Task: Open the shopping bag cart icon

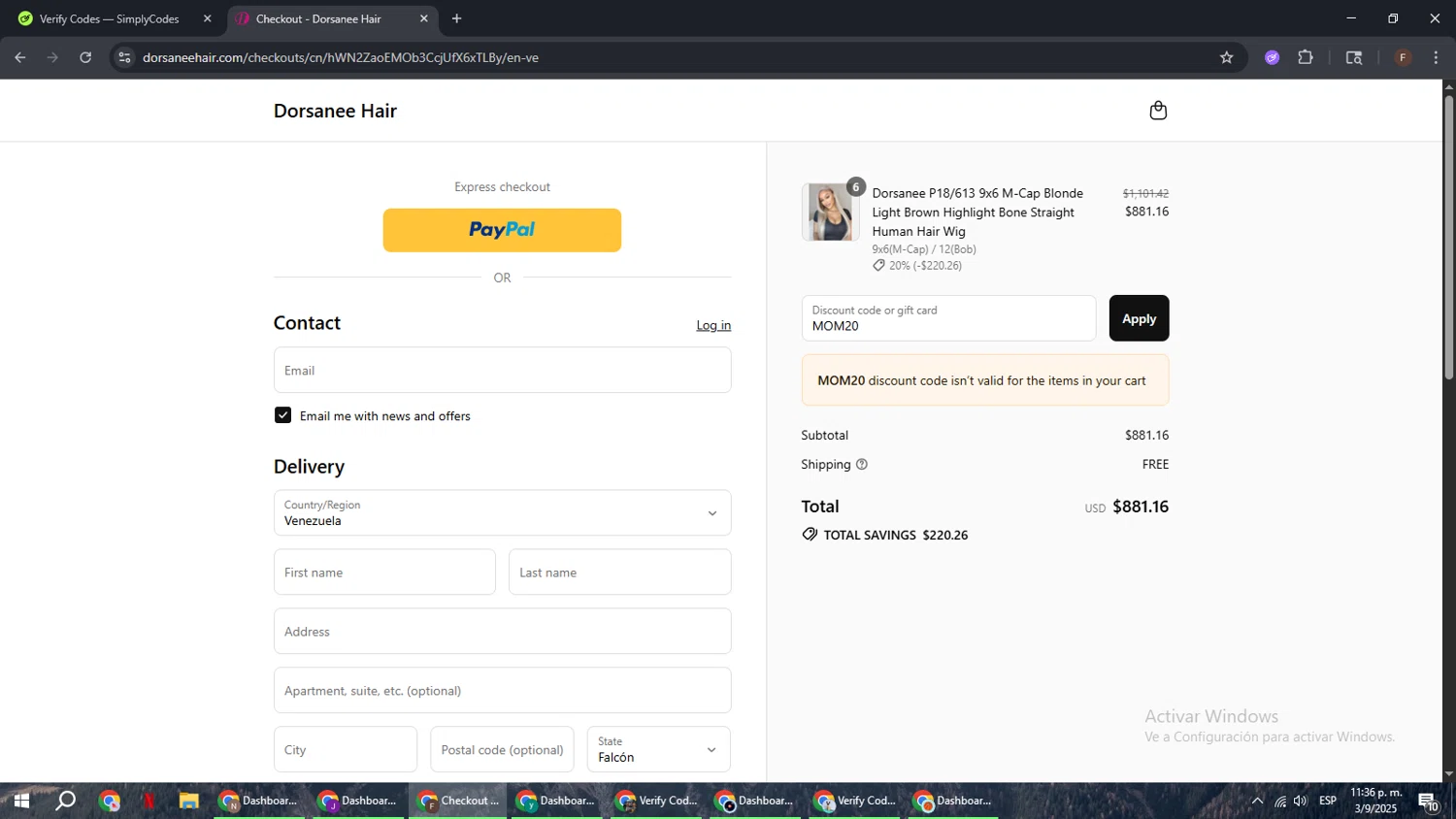Action: (x=1158, y=111)
